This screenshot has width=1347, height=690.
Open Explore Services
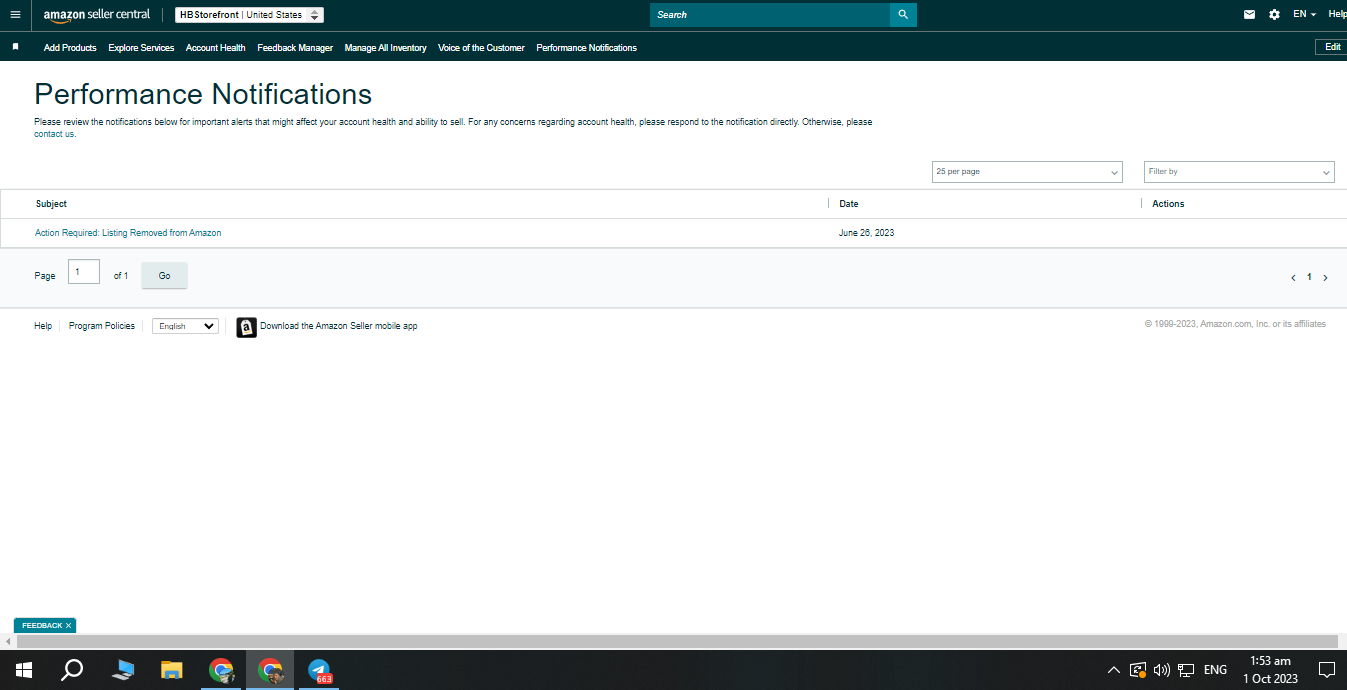coord(141,48)
